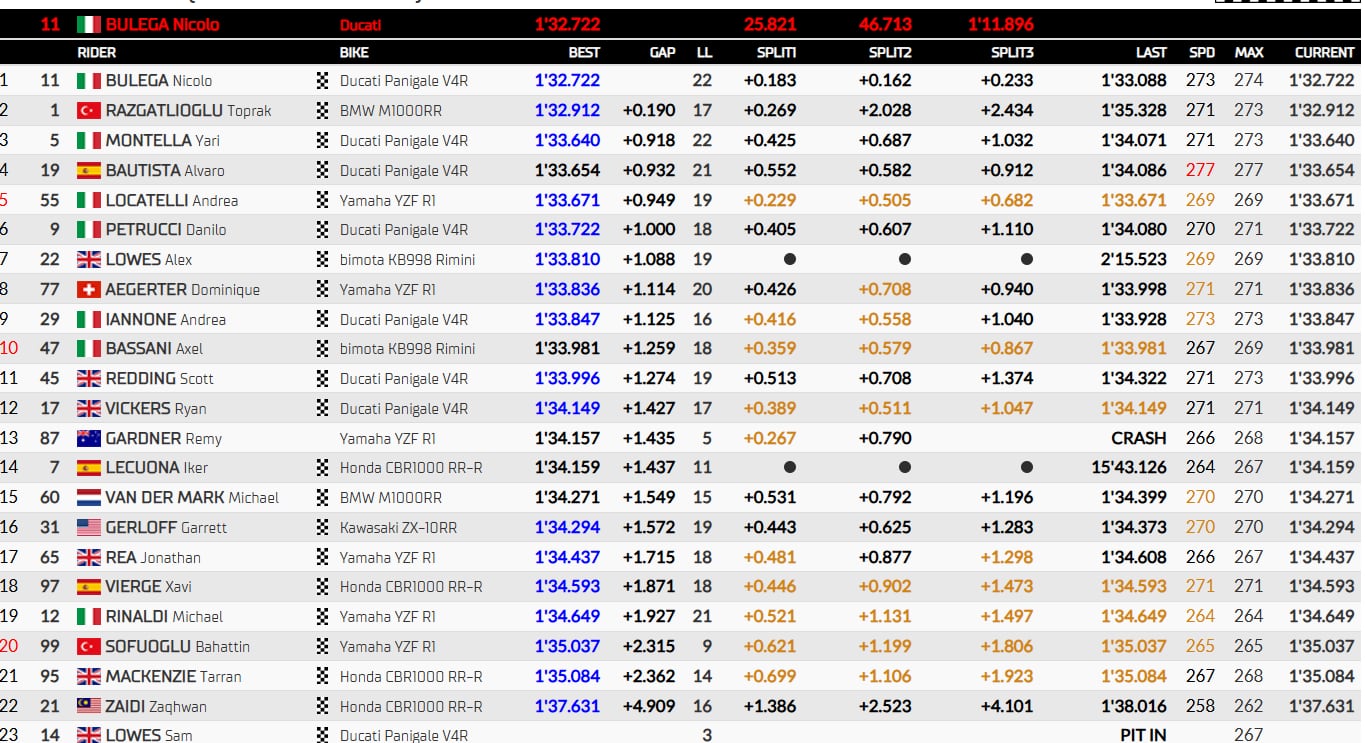Click the Australian flag beside GARDNER Remy
Screen dimensions: 1365x743
[89, 438]
